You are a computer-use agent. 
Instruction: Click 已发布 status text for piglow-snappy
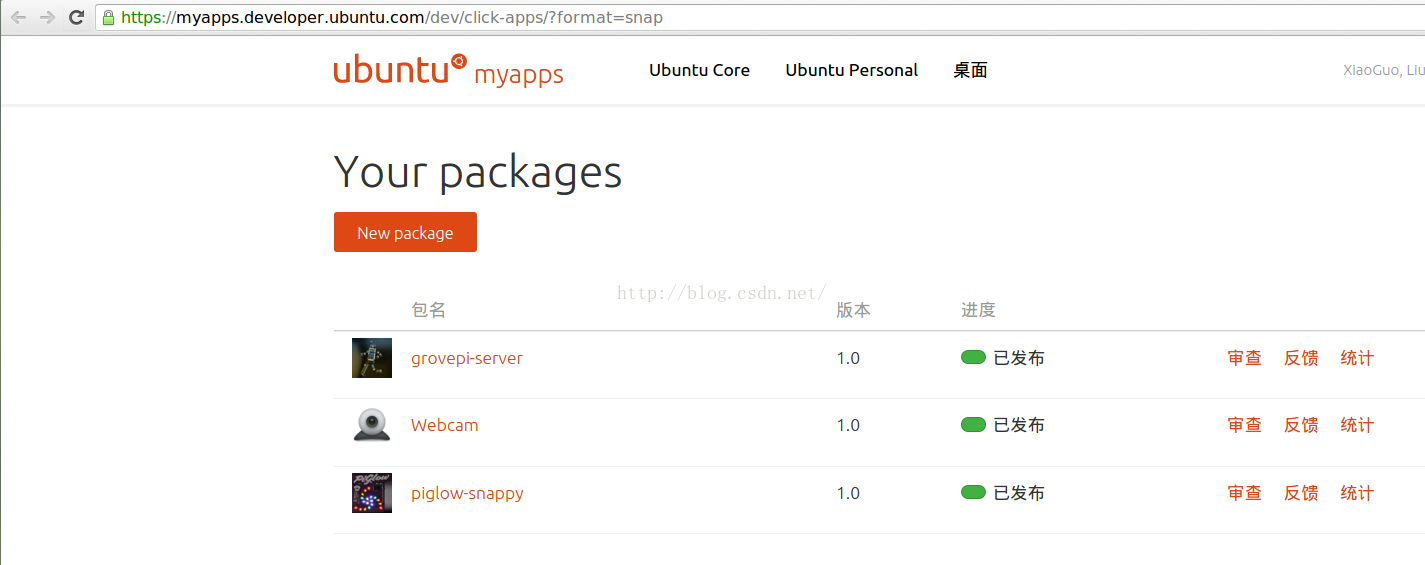point(1018,493)
